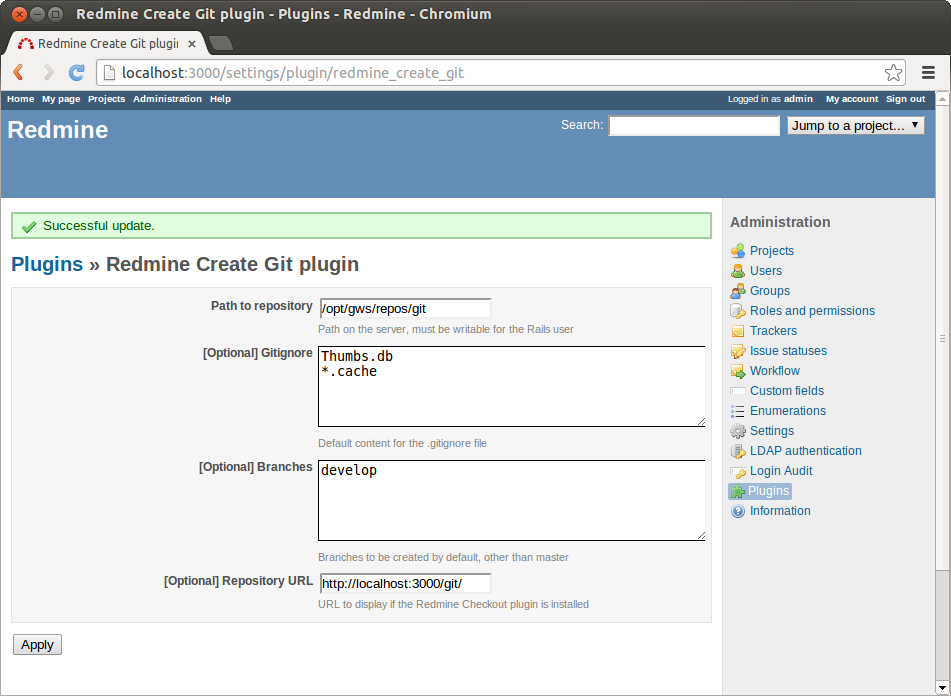
Task: Click the page scrollbar up arrow
Action: [943, 99]
